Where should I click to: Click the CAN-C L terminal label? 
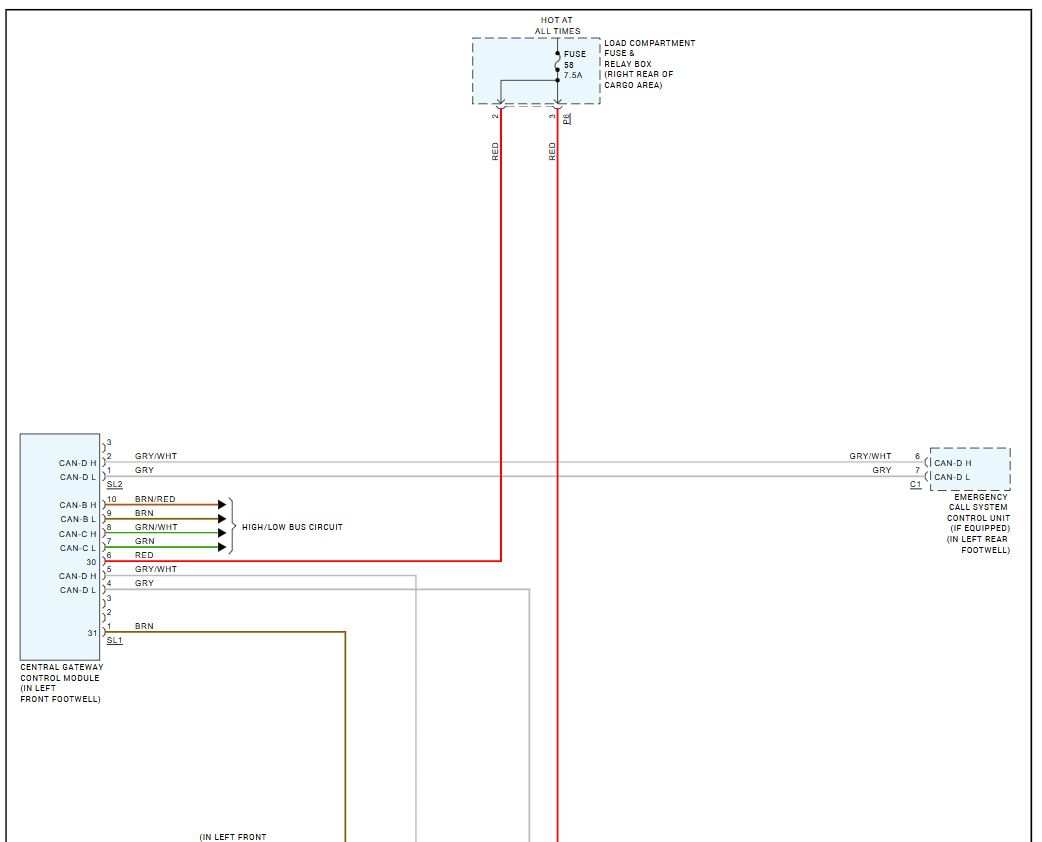click(78, 548)
